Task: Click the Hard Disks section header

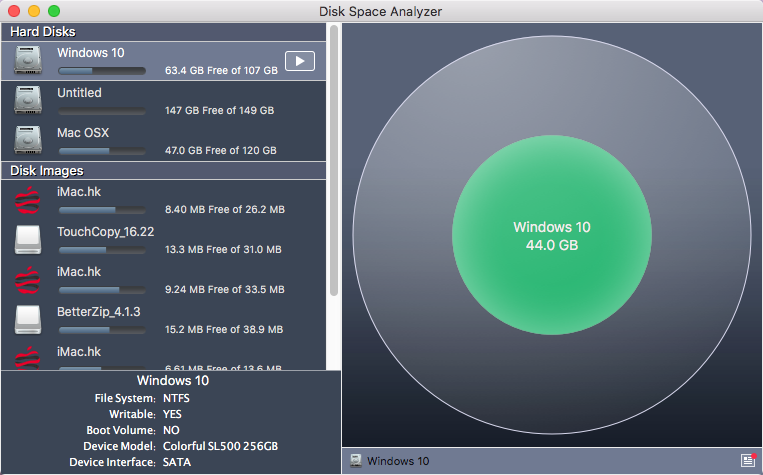Action: tap(164, 32)
